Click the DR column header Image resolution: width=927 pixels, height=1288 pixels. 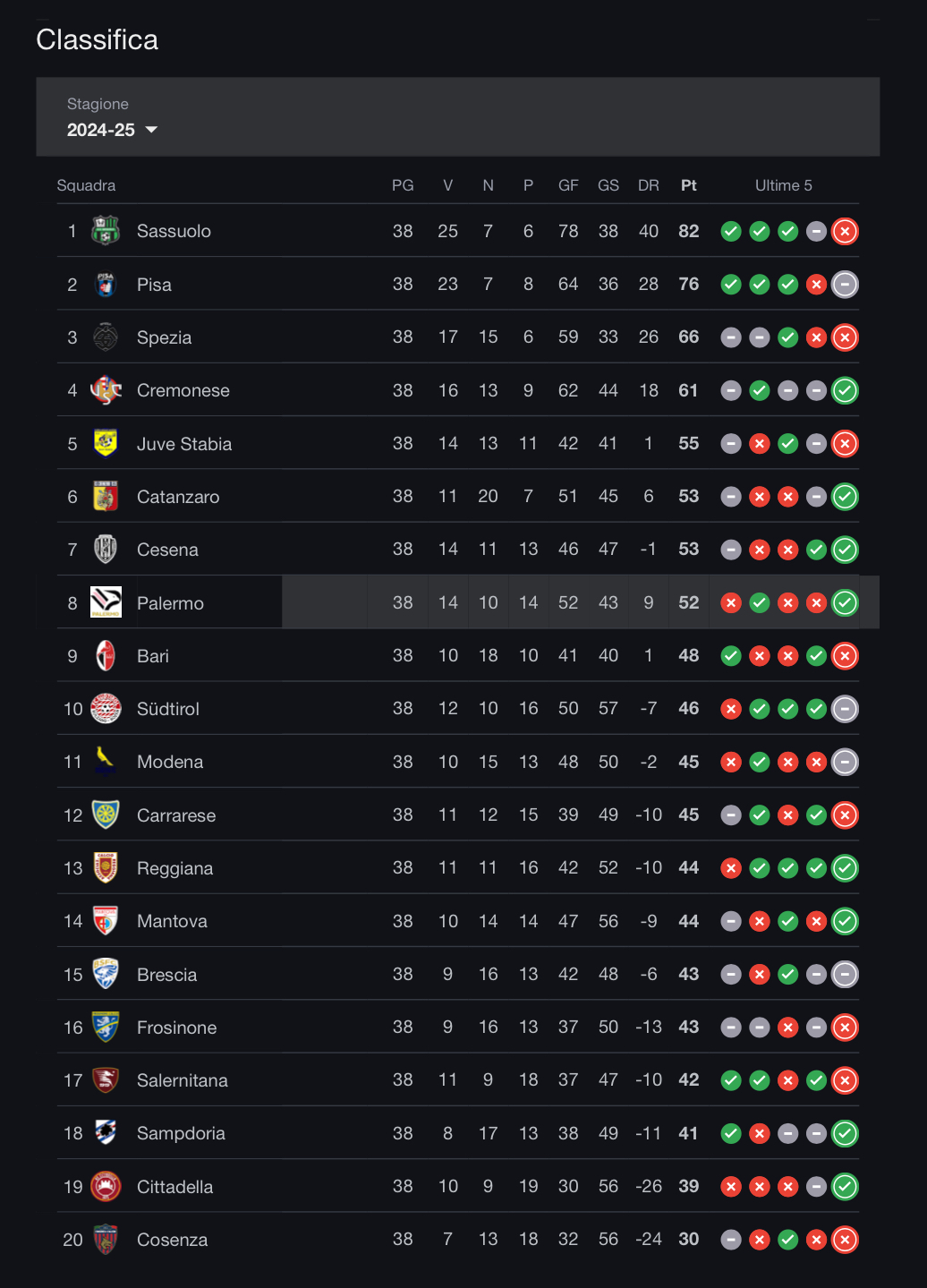pyautogui.click(x=648, y=185)
